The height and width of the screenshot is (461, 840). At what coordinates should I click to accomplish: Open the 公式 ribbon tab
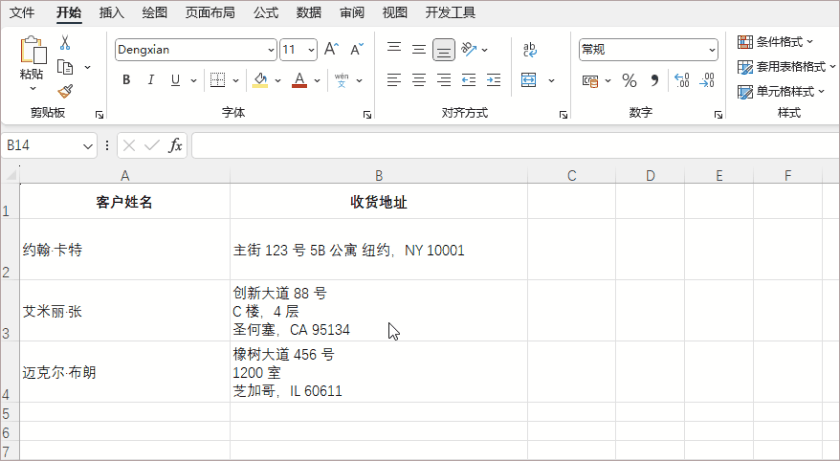[266, 13]
